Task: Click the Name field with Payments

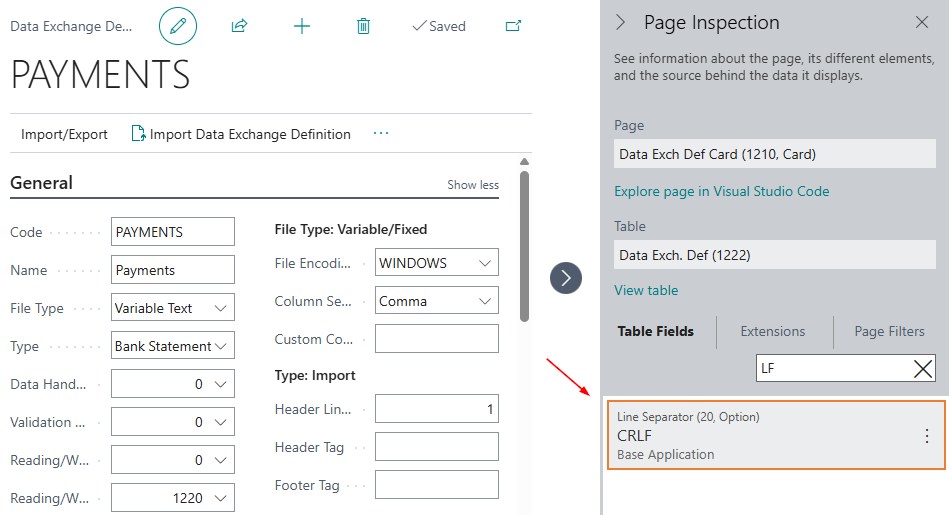Action: (172, 270)
